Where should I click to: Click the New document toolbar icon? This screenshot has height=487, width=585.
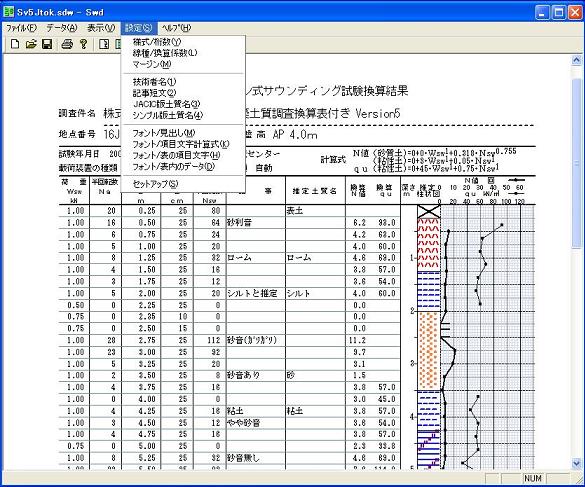15,44
